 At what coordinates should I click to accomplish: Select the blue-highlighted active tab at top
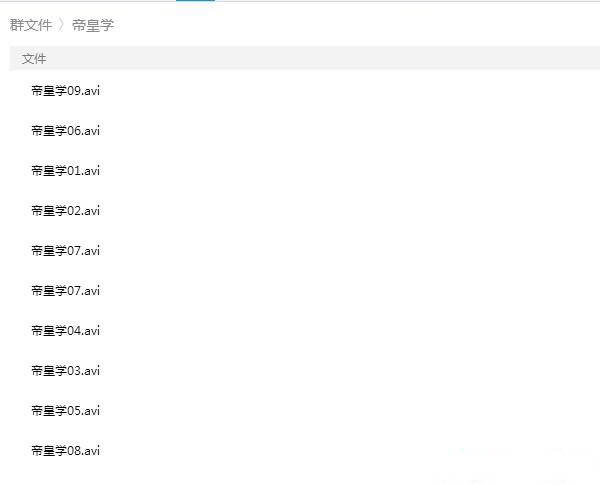pos(195,1)
